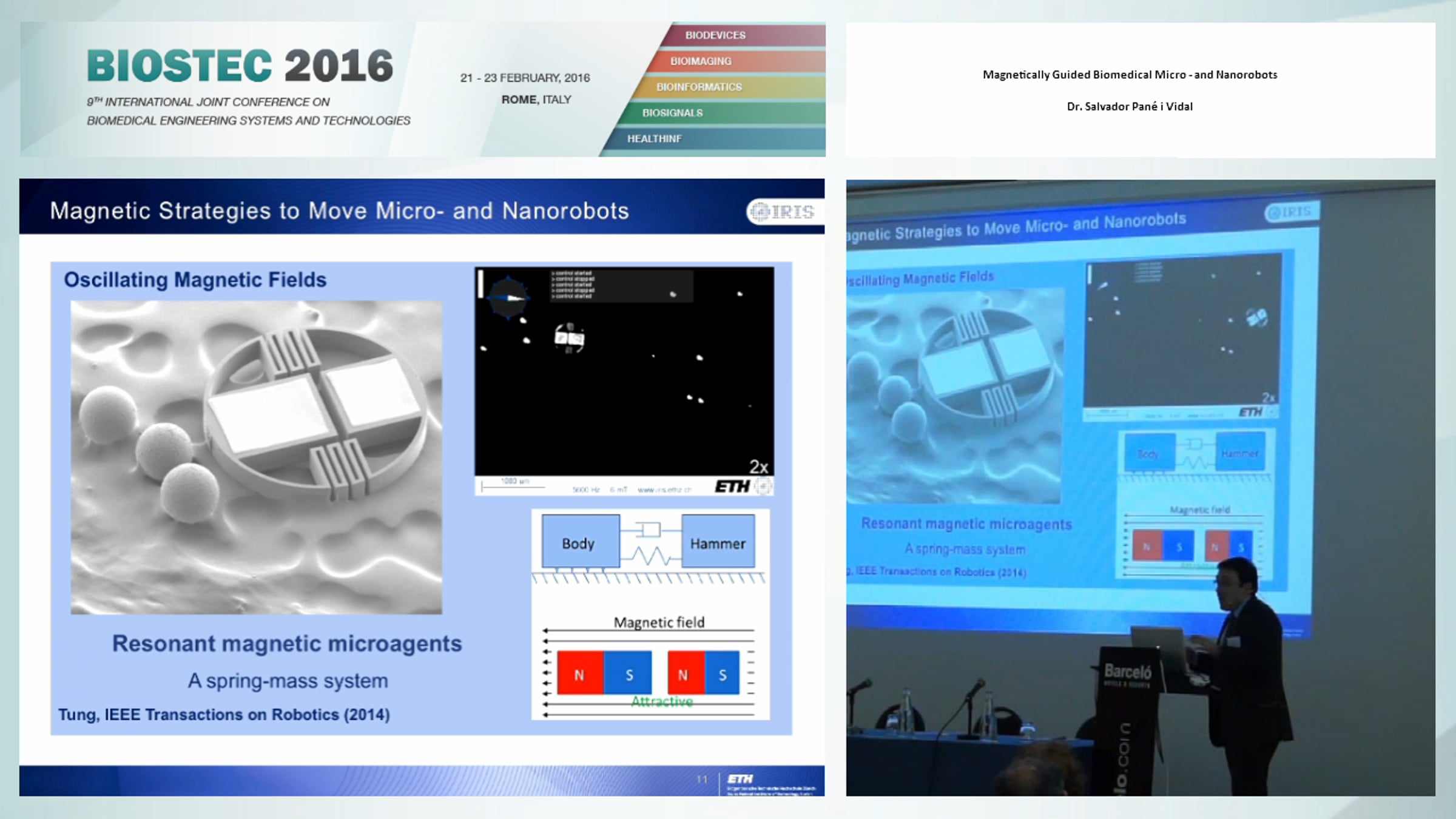The image size is (1456, 819).
Task: Click the ETH logo under the video
Action: click(x=732, y=487)
